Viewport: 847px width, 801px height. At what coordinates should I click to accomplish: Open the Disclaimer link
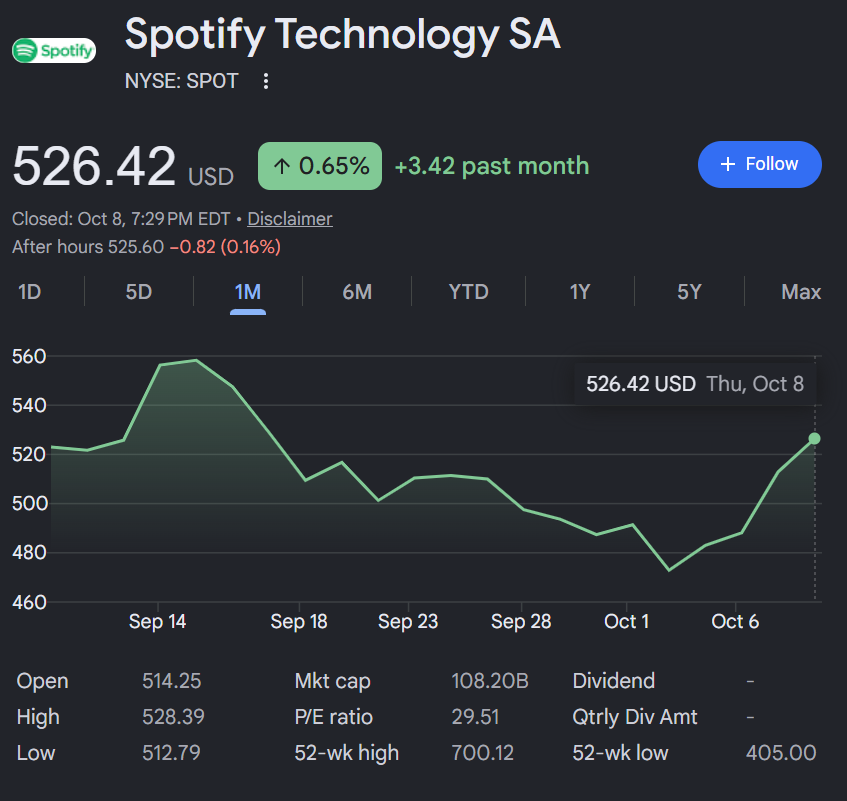tap(290, 219)
